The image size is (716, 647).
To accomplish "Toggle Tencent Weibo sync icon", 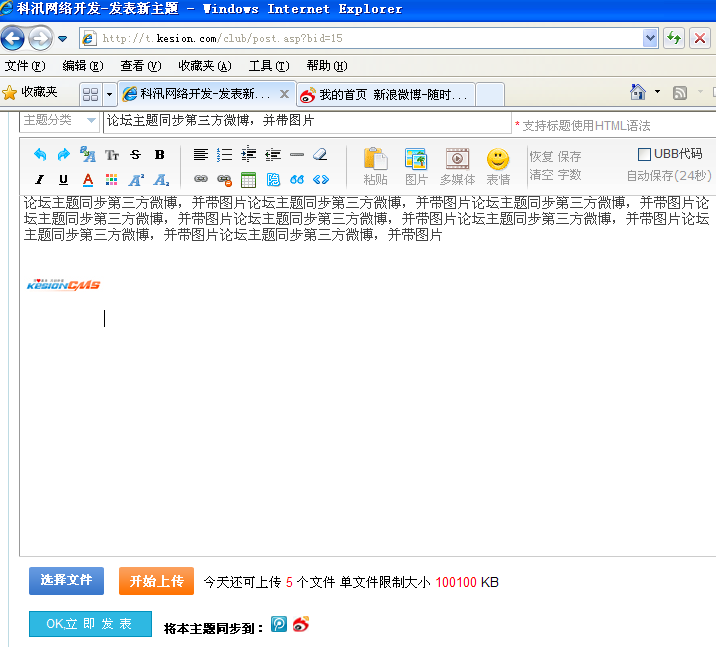I will pyautogui.click(x=279, y=624).
